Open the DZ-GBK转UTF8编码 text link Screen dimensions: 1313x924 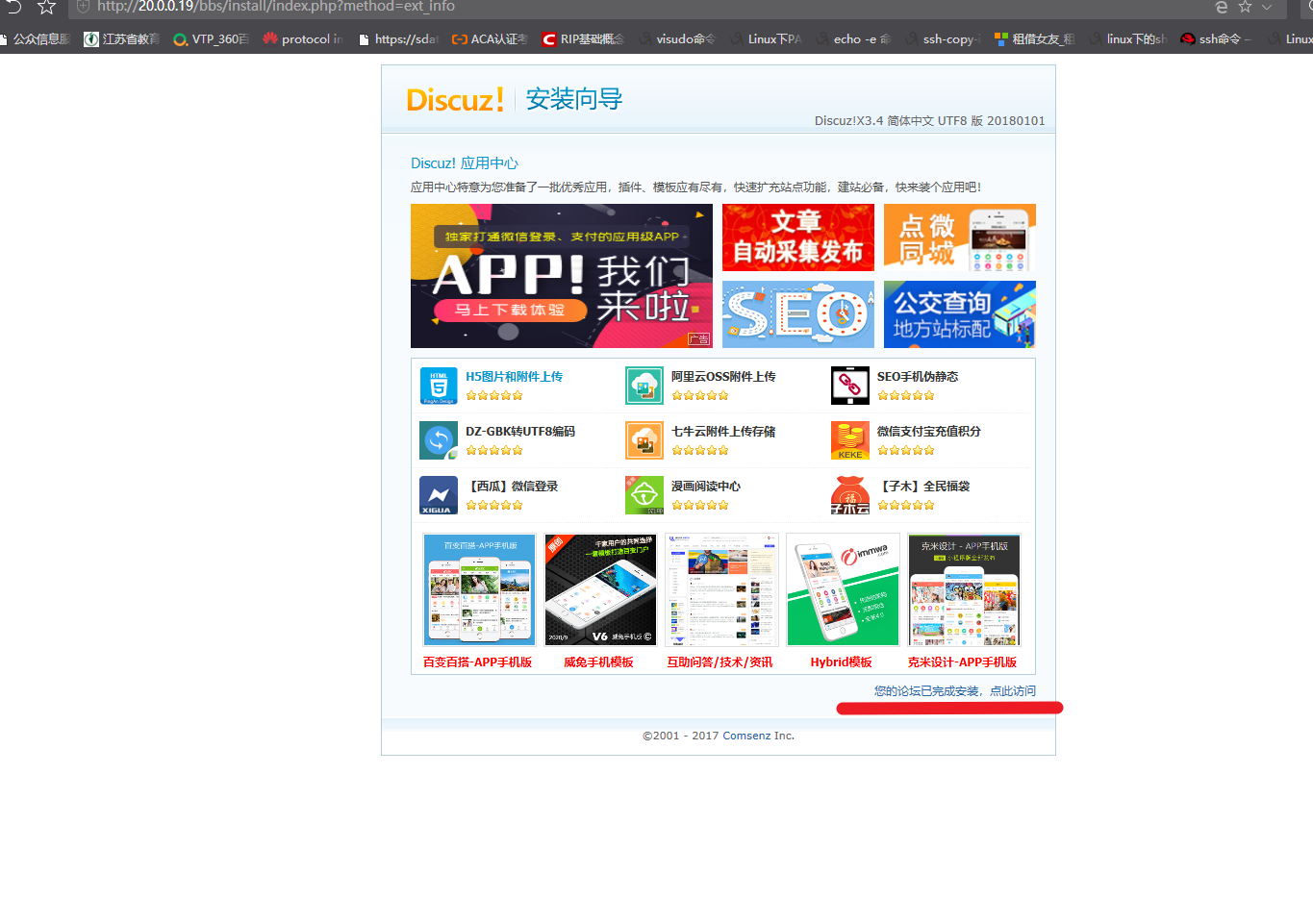coord(520,432)
